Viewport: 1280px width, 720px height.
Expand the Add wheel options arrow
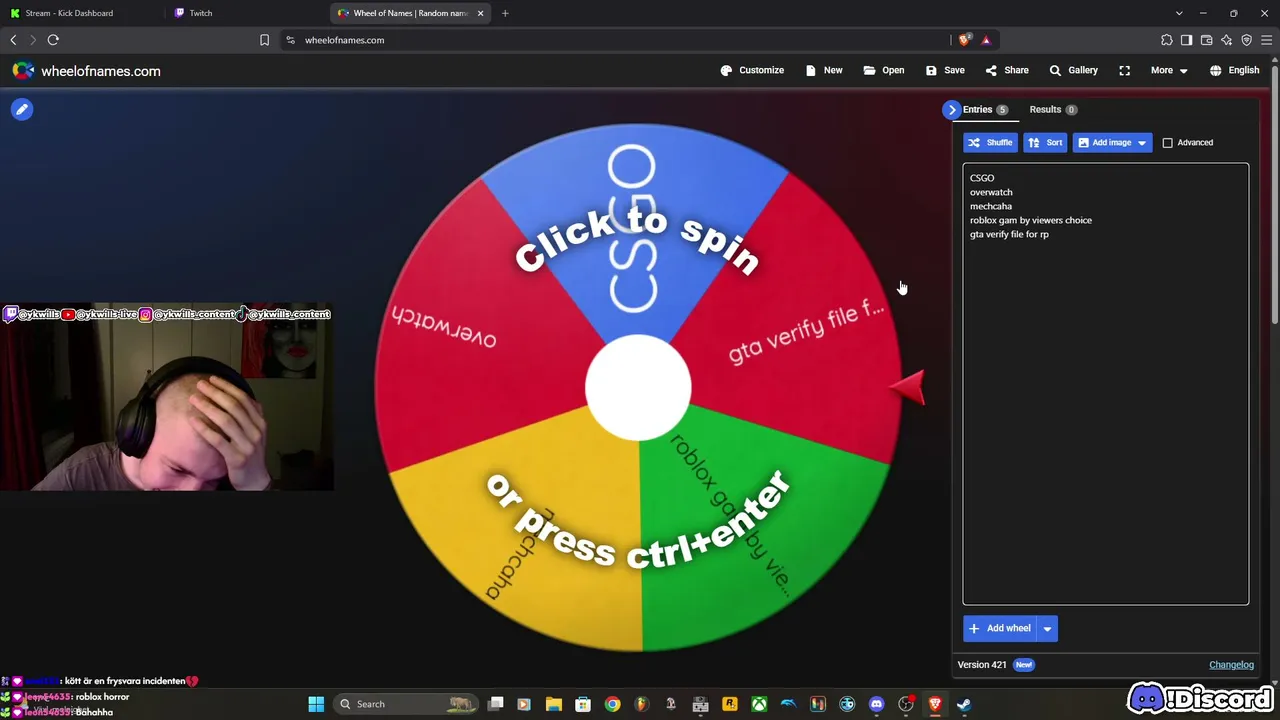point(1047,629)
